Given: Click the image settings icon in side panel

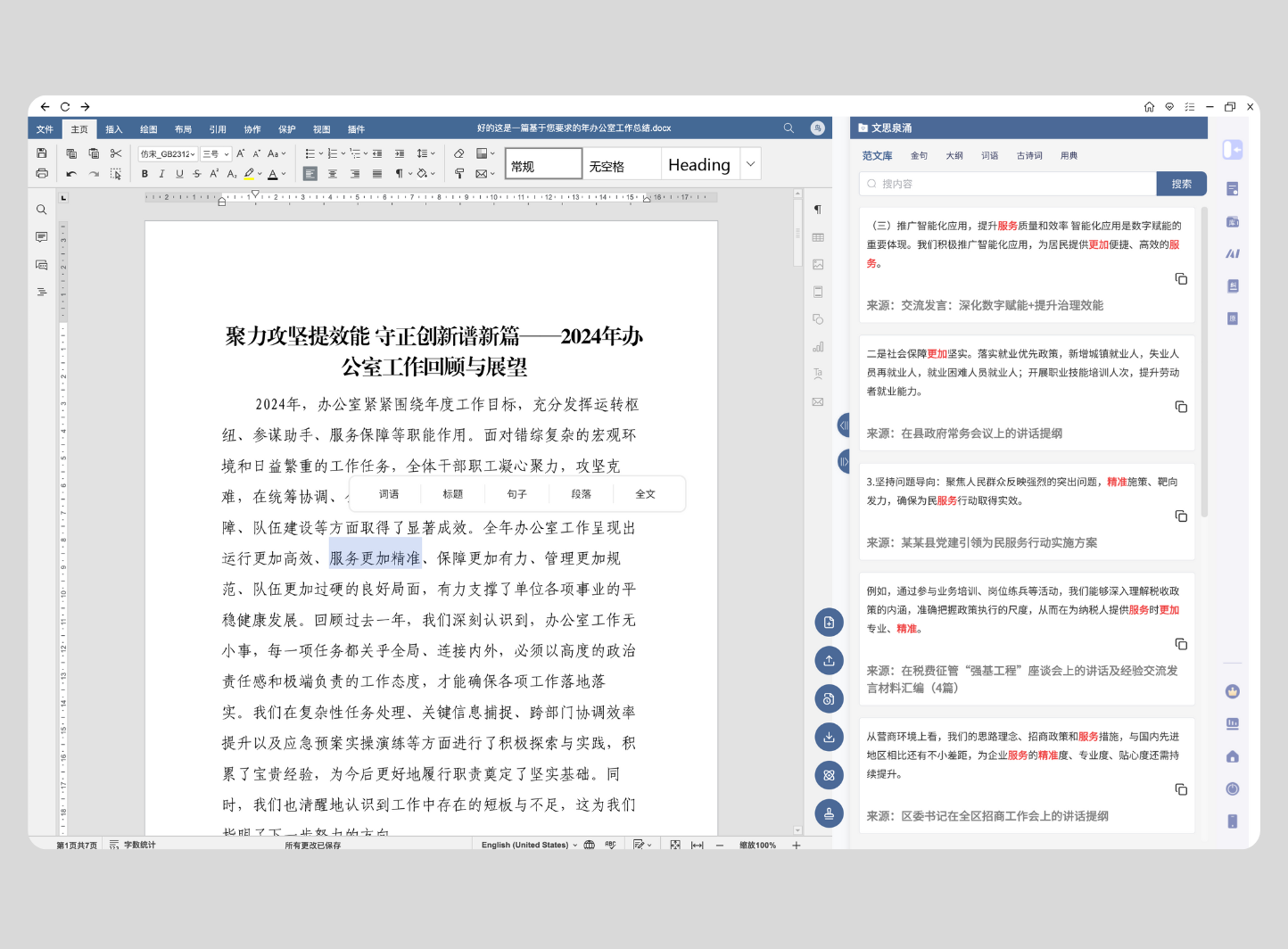Looking at the screenshot, I should (818, 265).
